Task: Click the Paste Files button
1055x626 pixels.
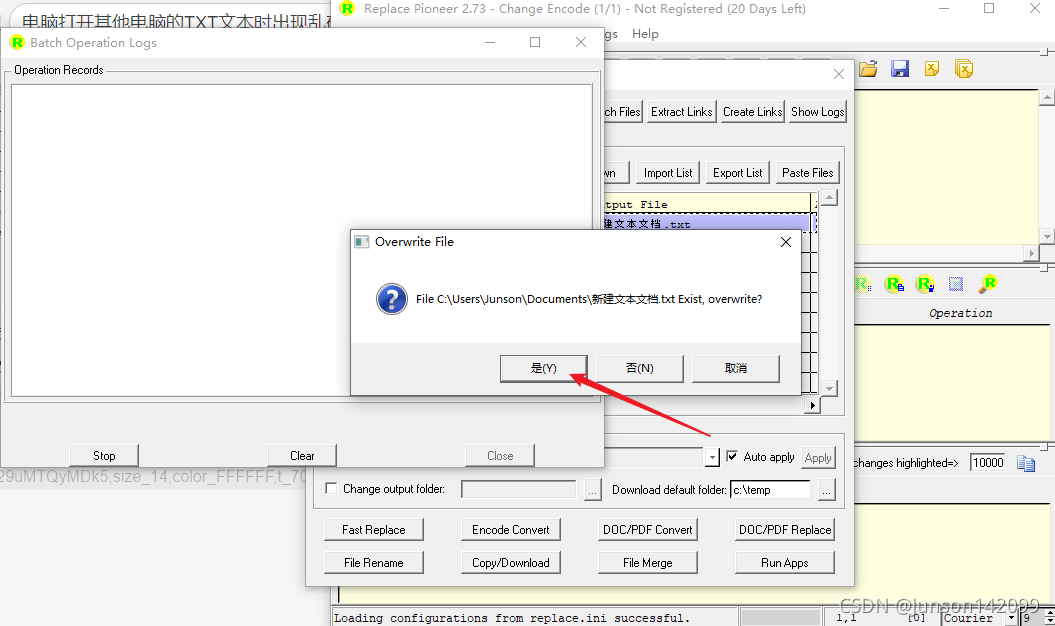Action: coord(807,173)
